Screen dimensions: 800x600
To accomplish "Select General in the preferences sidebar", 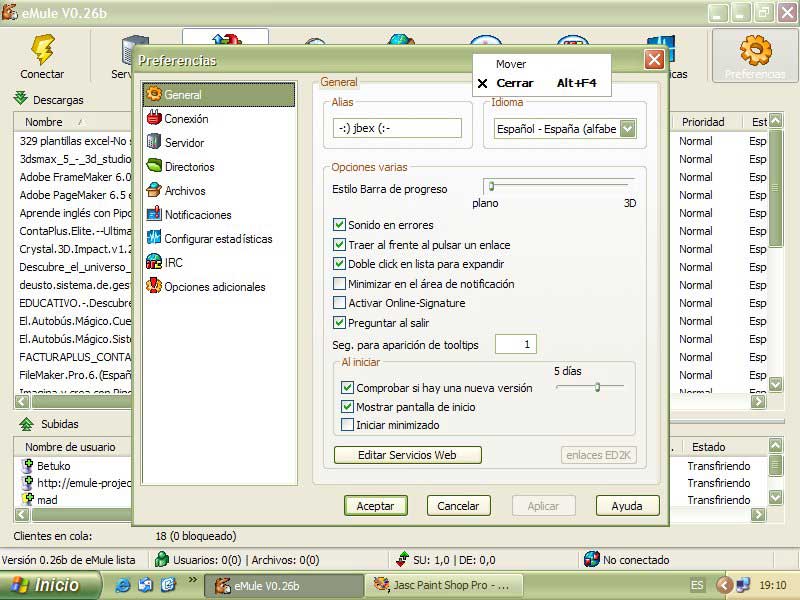I will coord(219,94).
